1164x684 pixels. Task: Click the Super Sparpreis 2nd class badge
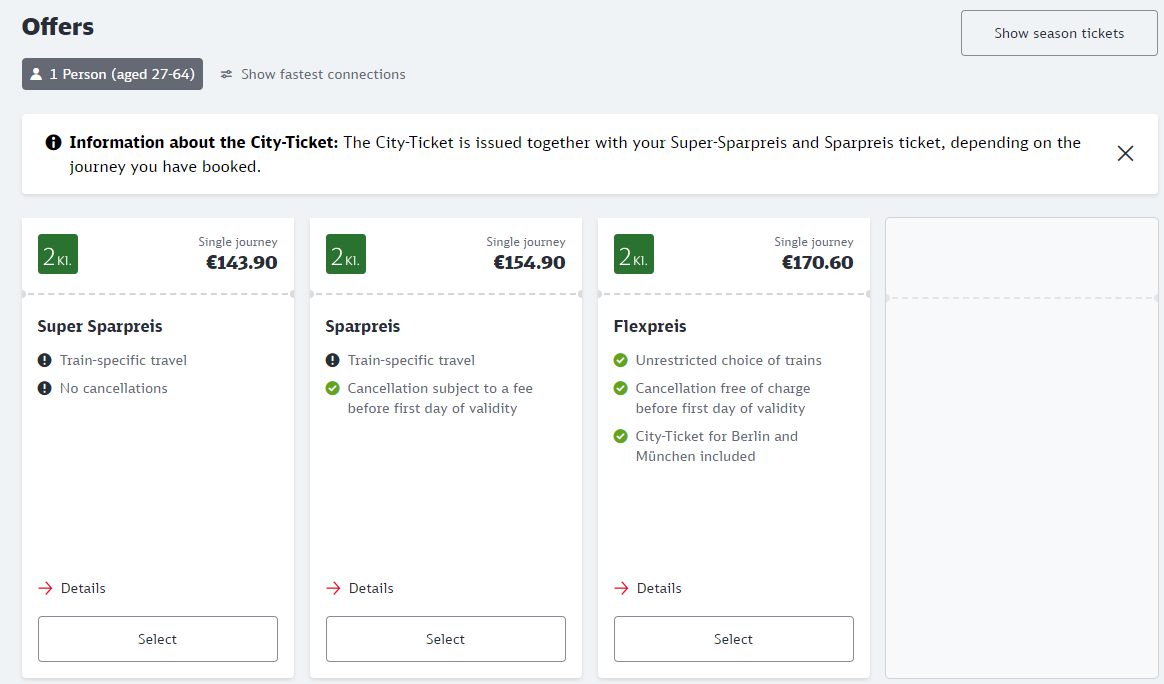click(58, 254)
